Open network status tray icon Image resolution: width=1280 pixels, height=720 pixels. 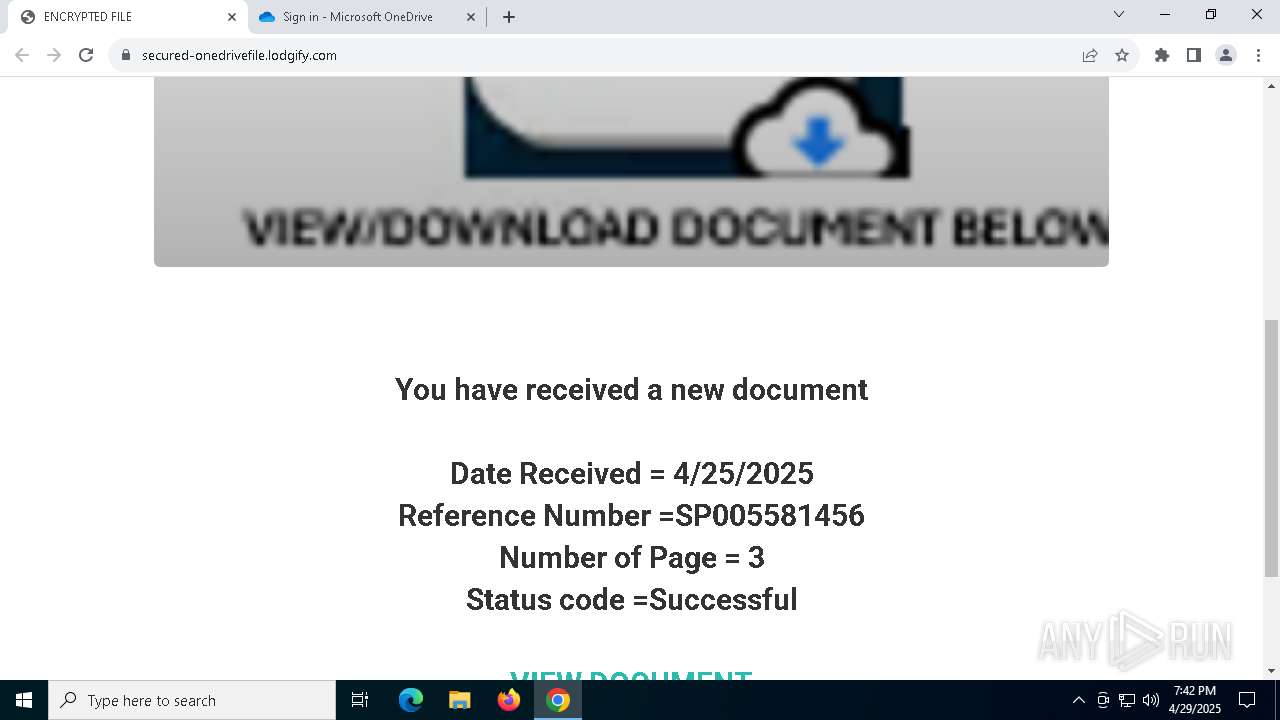pos(1127,700)
